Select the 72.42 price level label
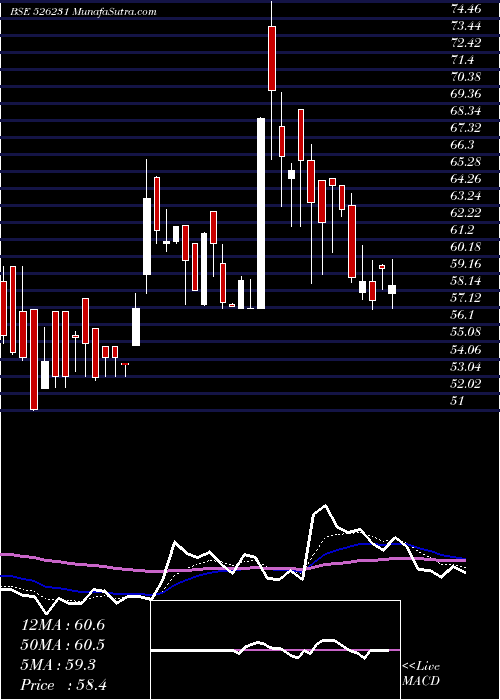 [x=467, y=42]
